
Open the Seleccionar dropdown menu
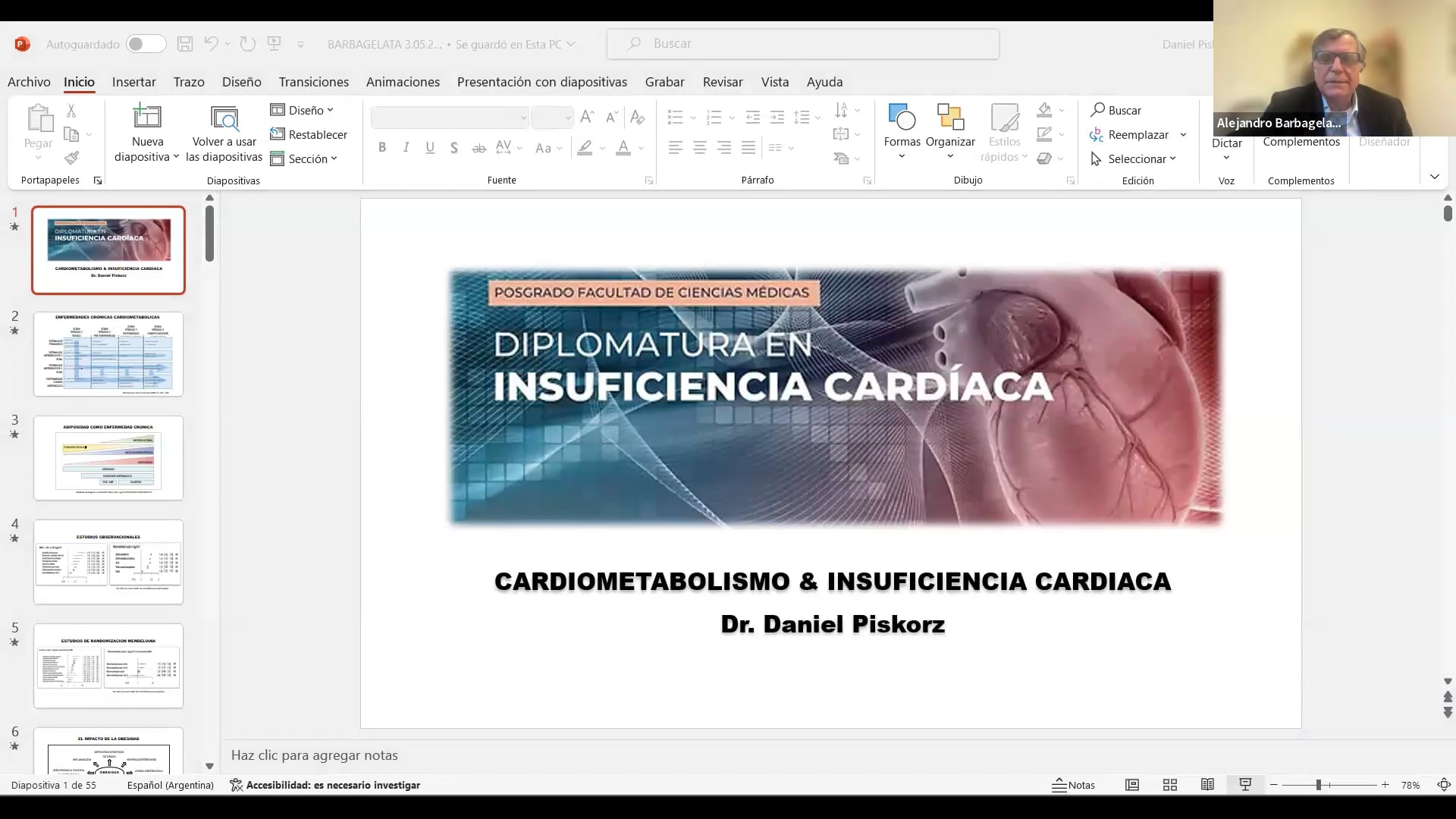click(x=1135, y=158)
